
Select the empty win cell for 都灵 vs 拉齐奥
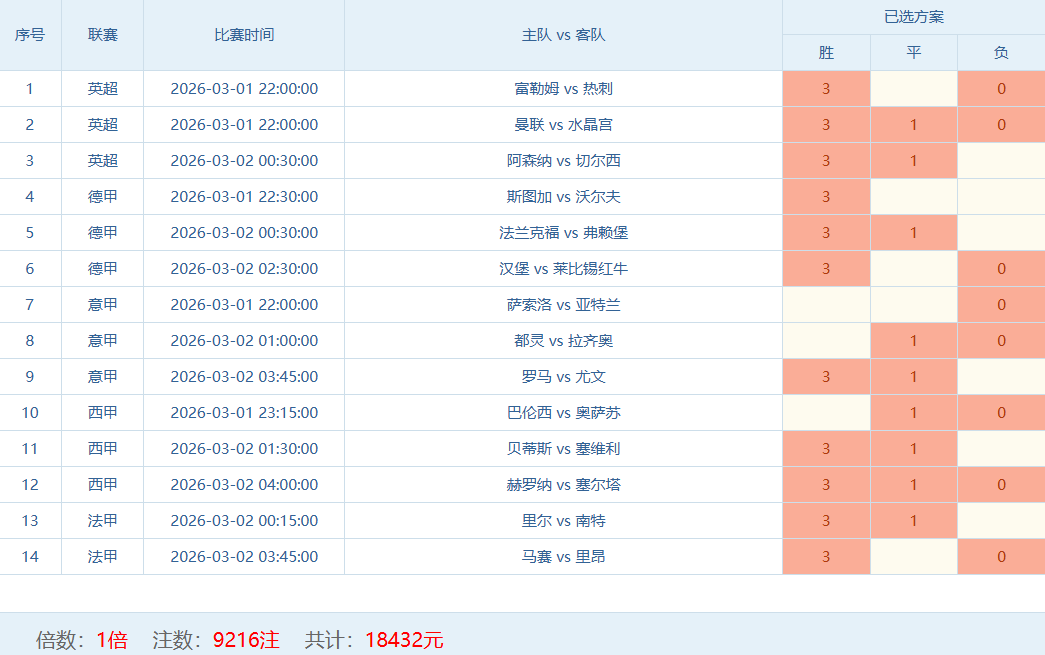(x=826, y=341)
